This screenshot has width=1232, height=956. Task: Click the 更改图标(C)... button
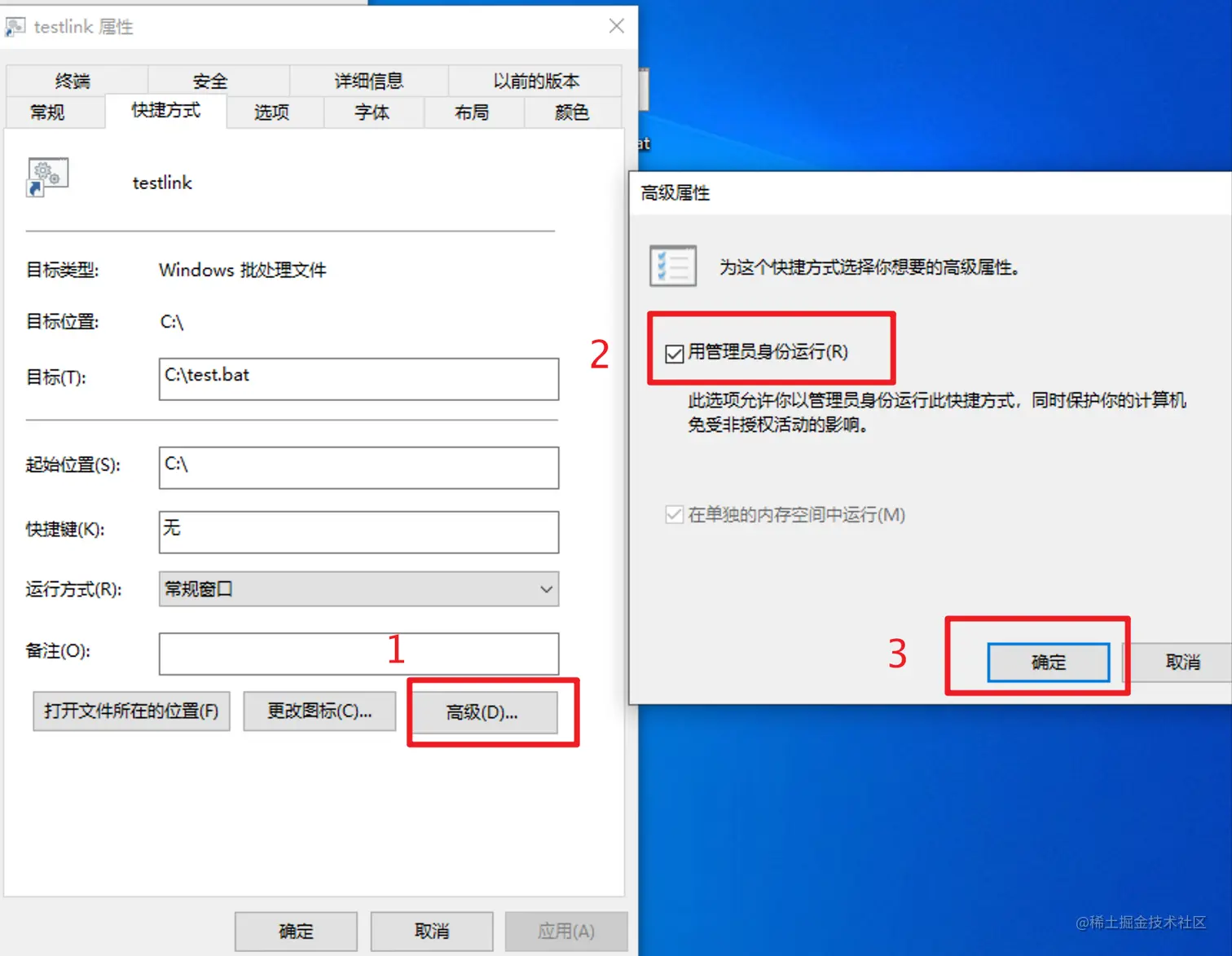319,711
